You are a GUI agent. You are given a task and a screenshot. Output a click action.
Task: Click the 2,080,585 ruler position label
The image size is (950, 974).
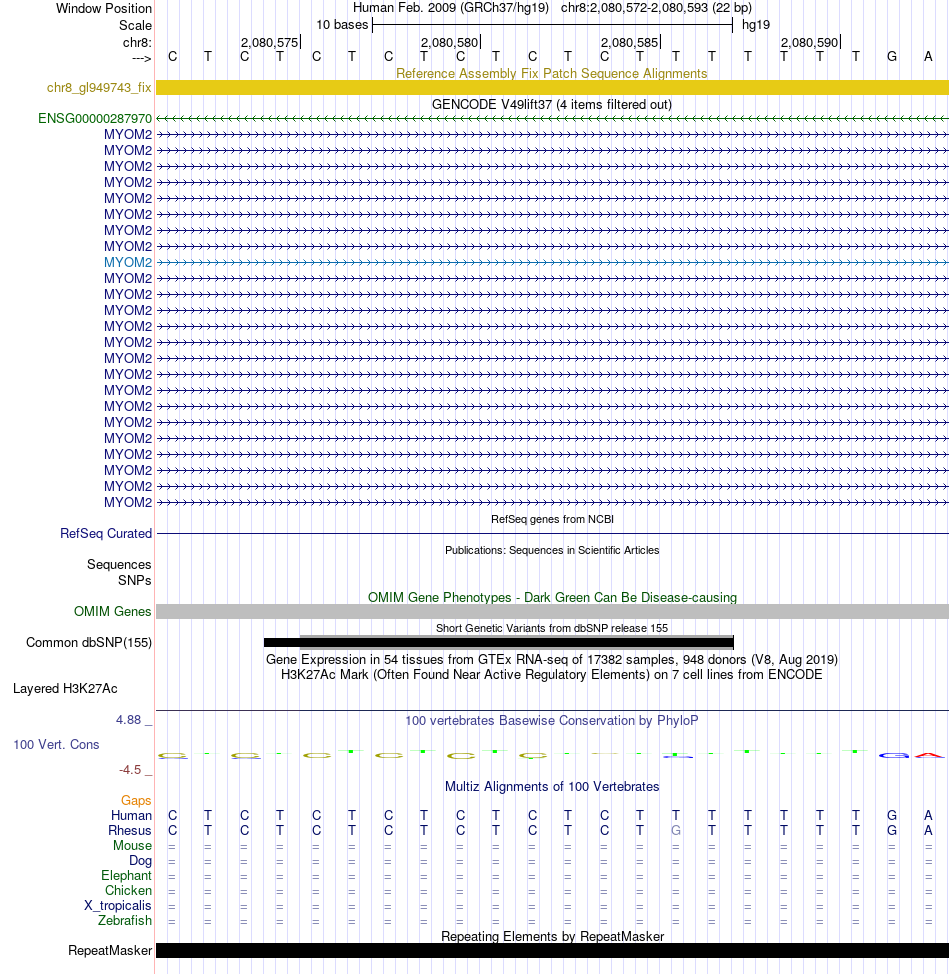tap(629, 42)
